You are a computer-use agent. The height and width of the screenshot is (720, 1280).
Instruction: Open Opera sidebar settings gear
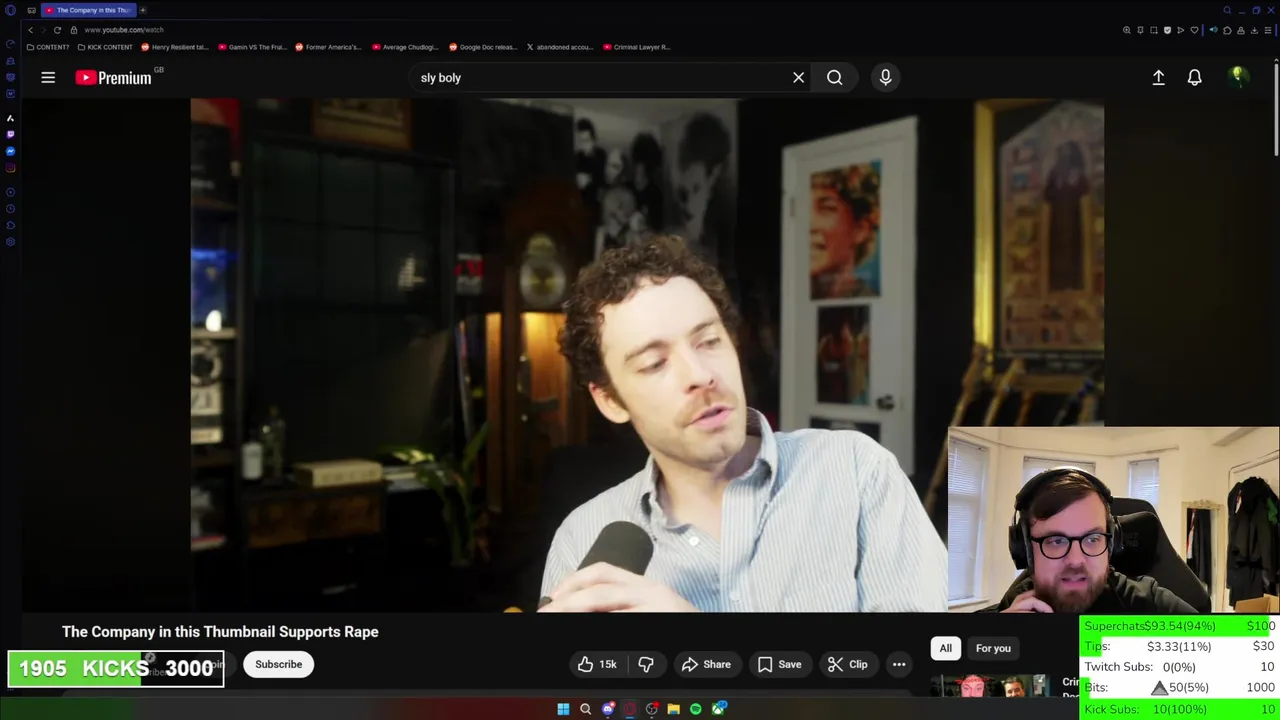[10, 242]
